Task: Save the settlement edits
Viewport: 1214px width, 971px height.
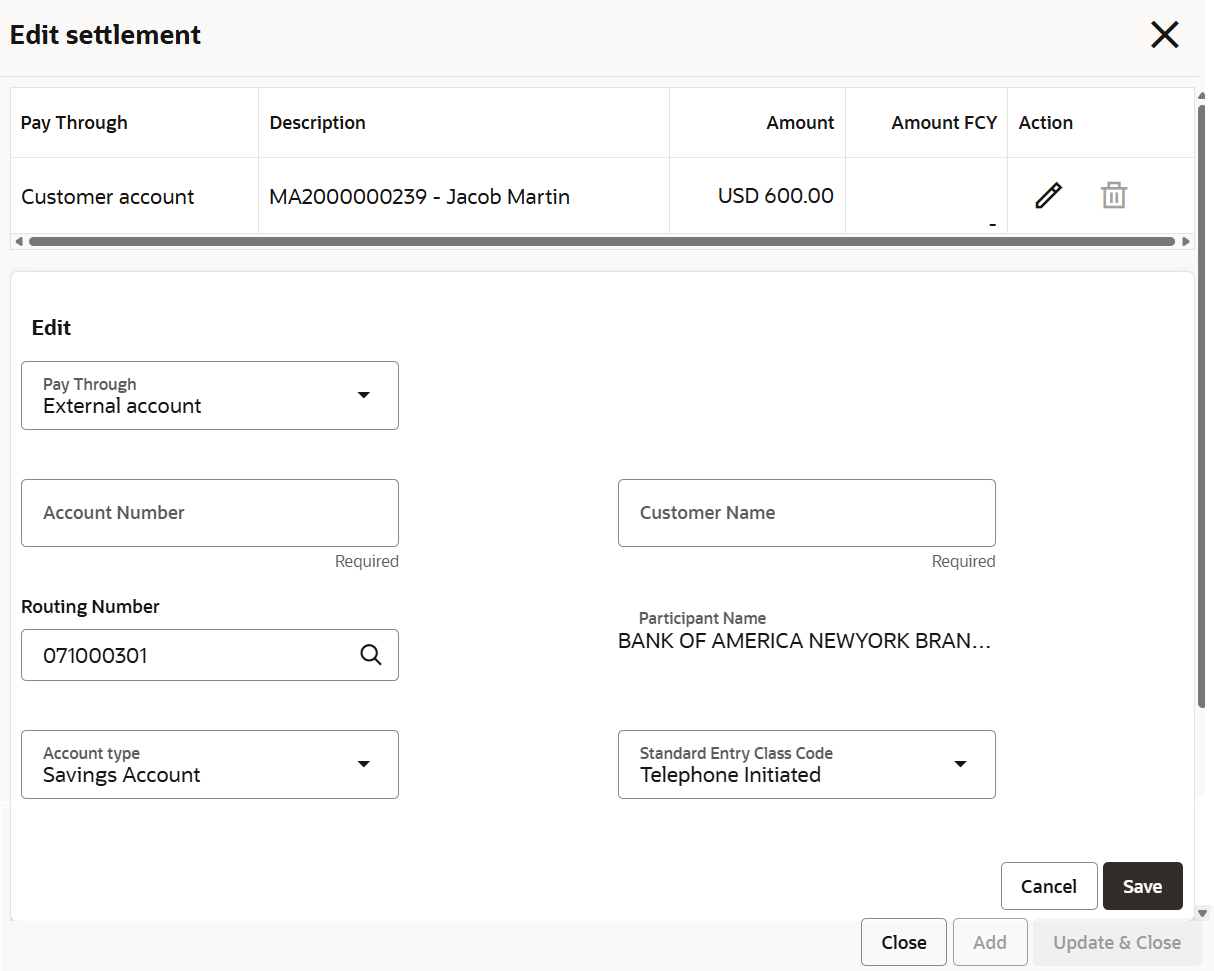Action: pyautogui.click(x=1143, y=887)
